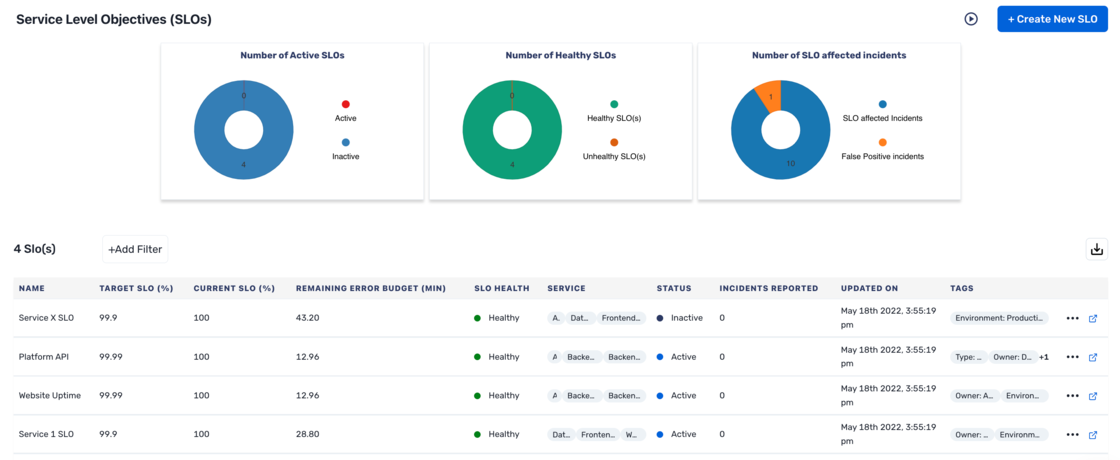The height and width of the screenshot is (460, 1120).
Task: Toggle the Inactive legend item in Active SLOs chart
Action: (346, 149)
